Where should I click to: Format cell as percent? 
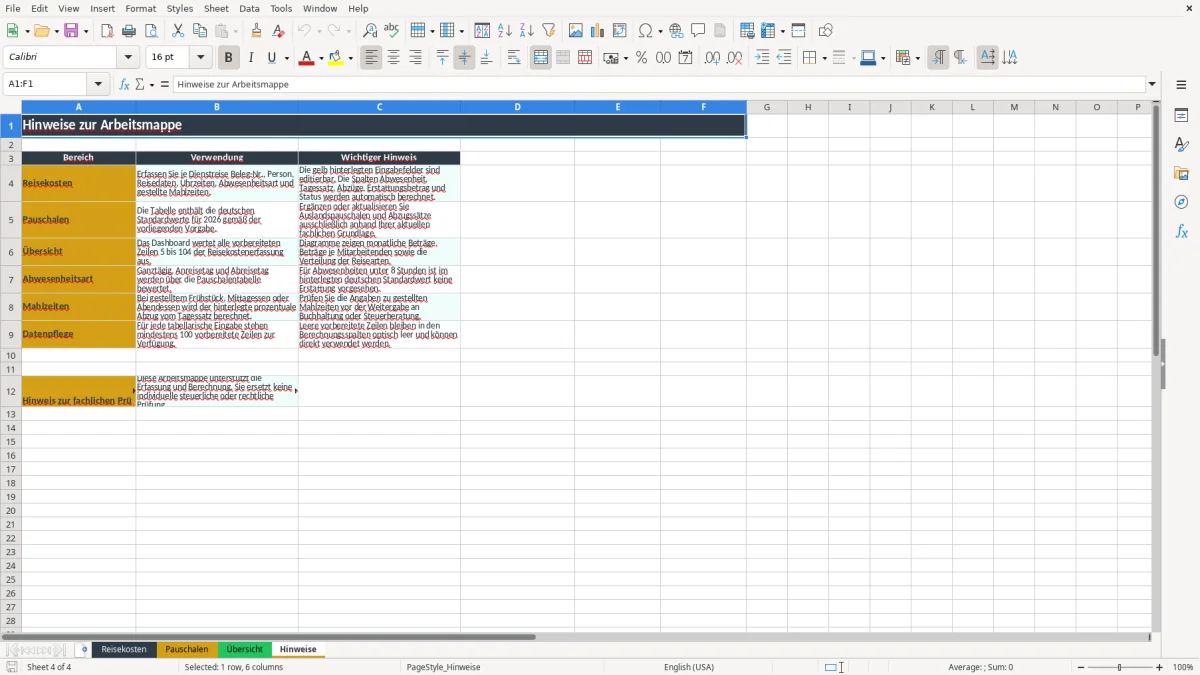coord(641,58)
